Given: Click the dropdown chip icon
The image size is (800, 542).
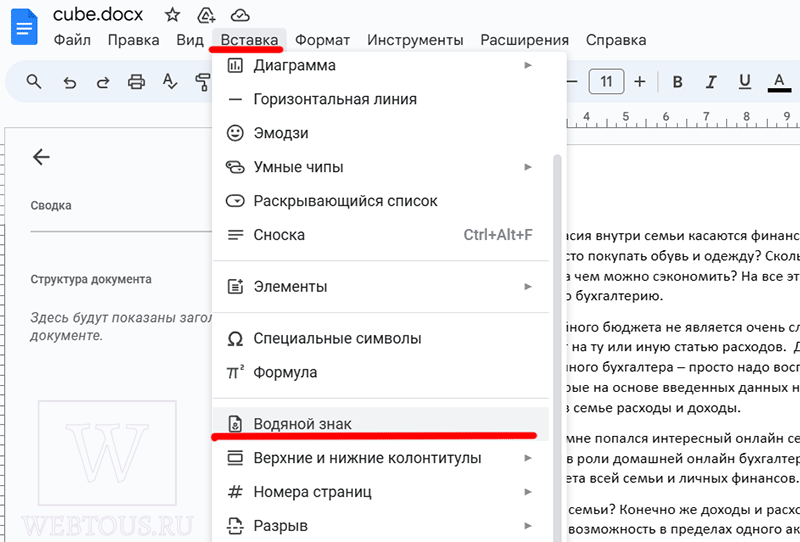Looking at the screenshot, I should point(235,201).
